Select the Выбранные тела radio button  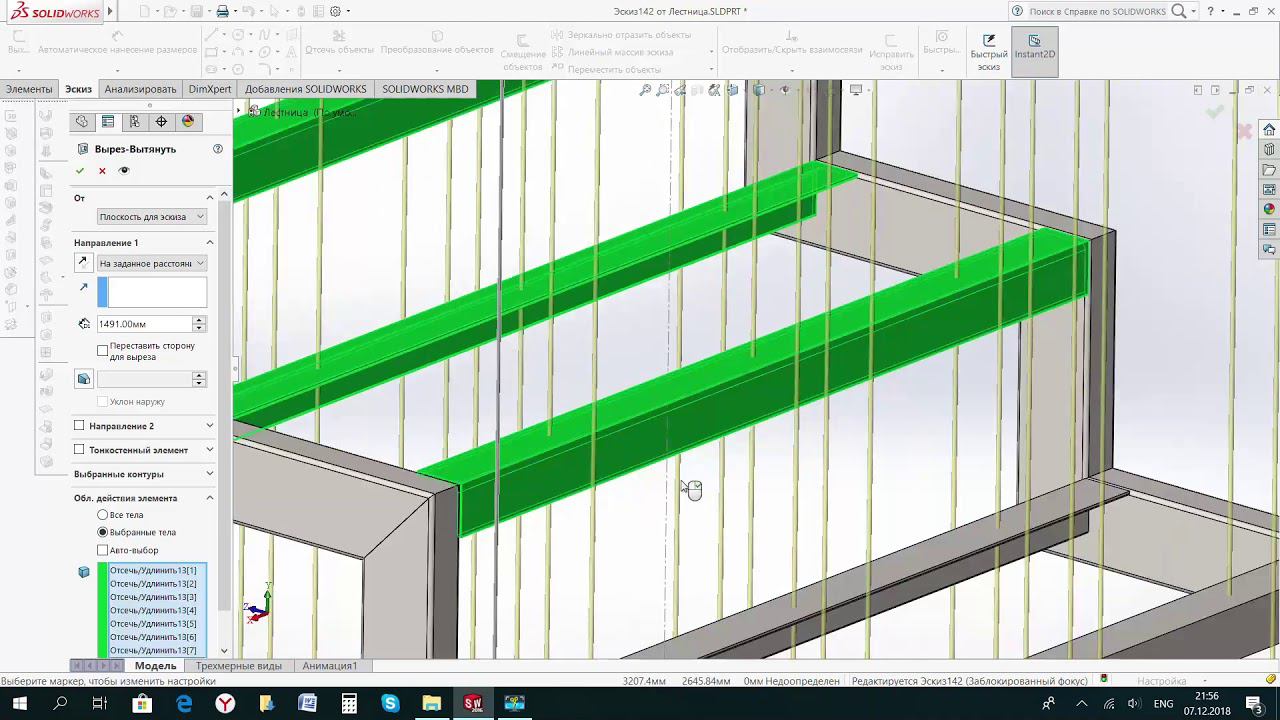(x=103, y=532)
